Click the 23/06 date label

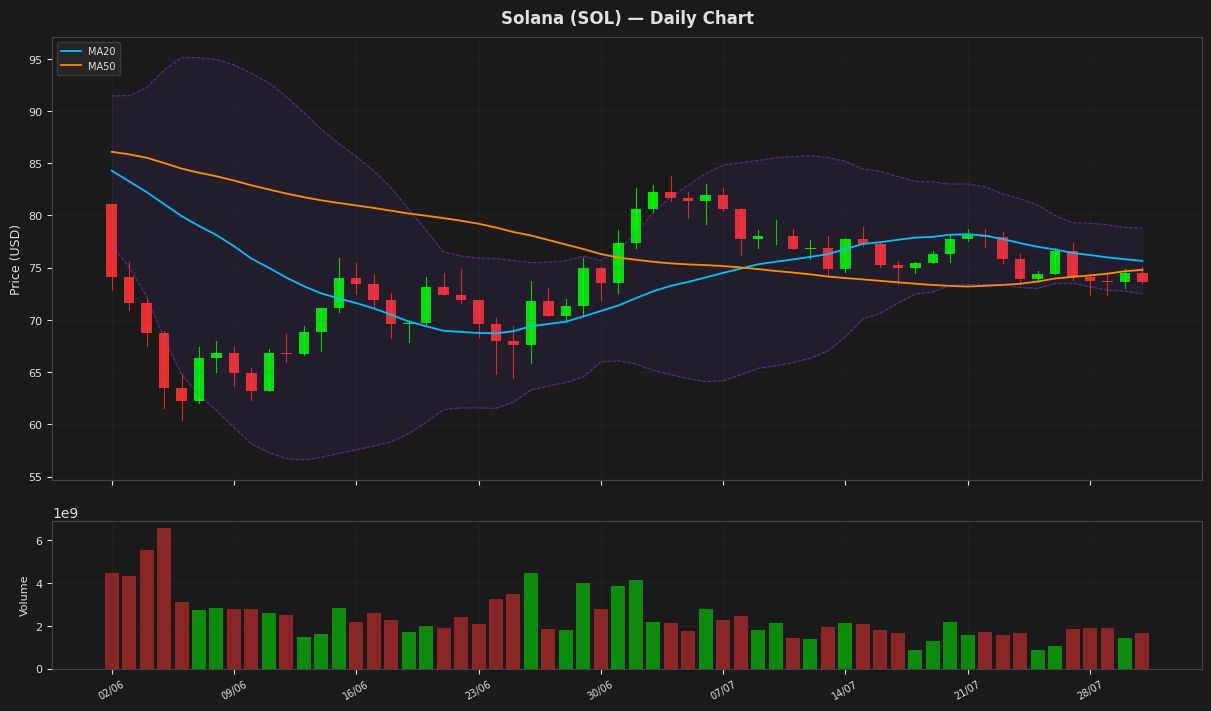coord(478,690)
